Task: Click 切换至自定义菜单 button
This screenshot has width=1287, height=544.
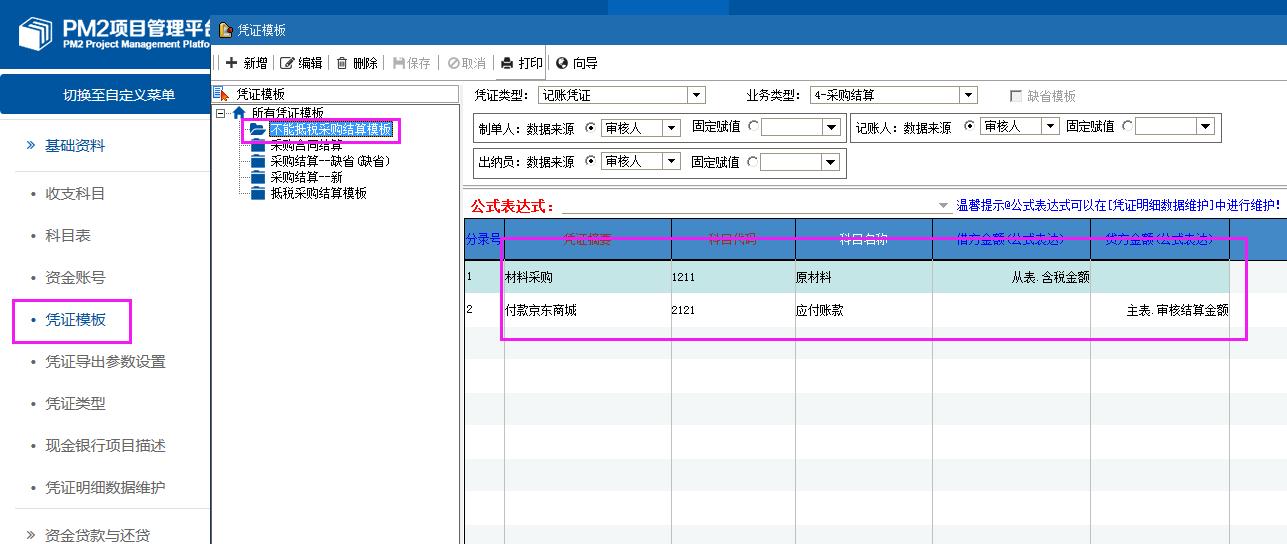Action: [118, 95]
